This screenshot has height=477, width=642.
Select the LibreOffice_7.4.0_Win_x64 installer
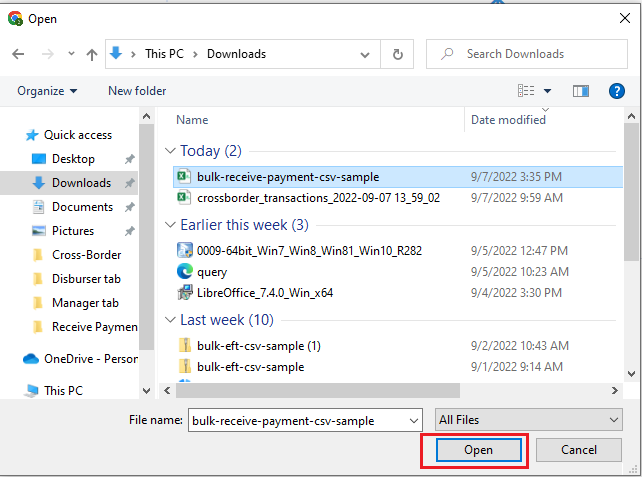tap(264, 293)
